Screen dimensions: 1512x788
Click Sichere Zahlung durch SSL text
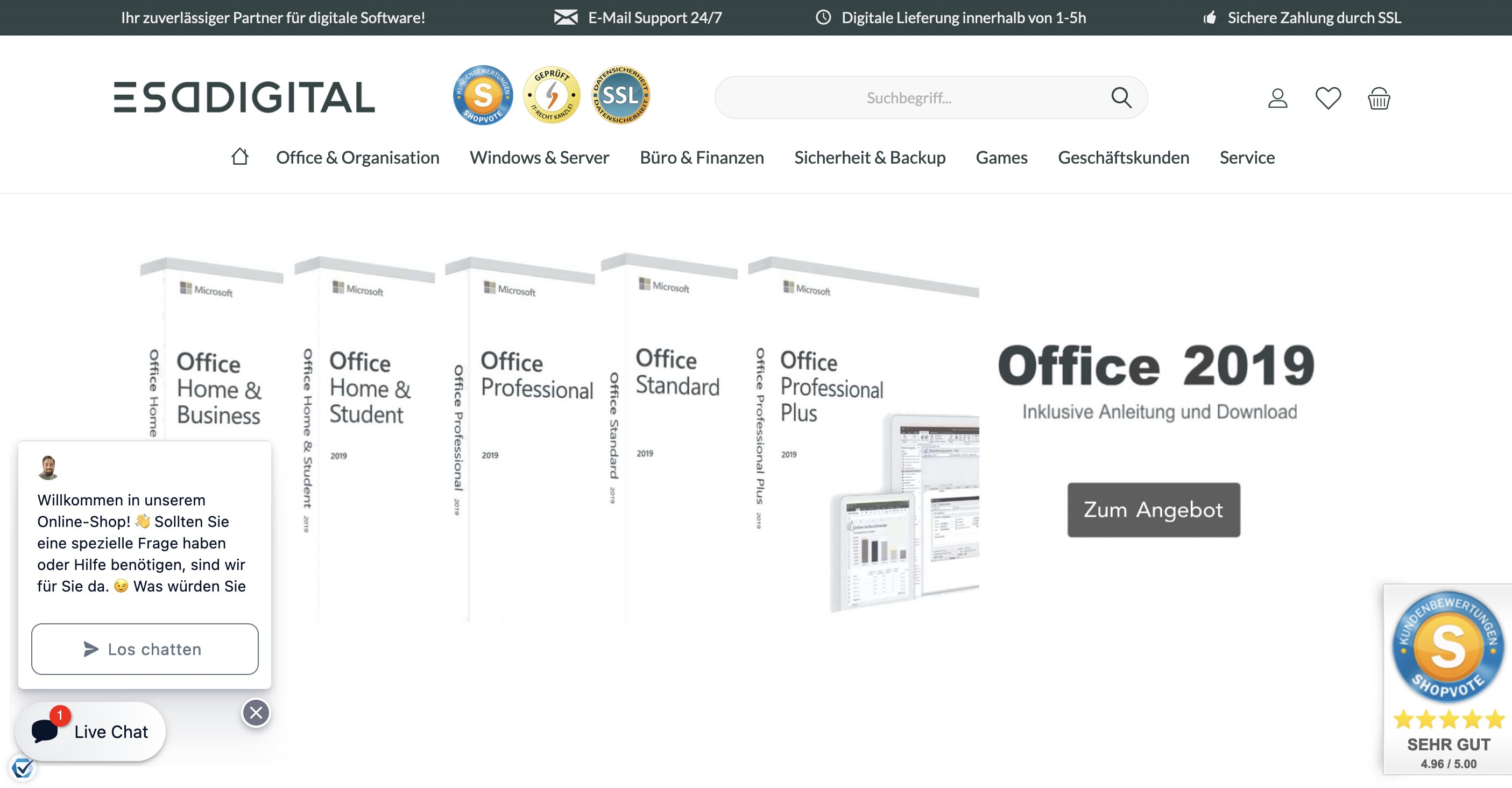click(x=1314, y=18)
